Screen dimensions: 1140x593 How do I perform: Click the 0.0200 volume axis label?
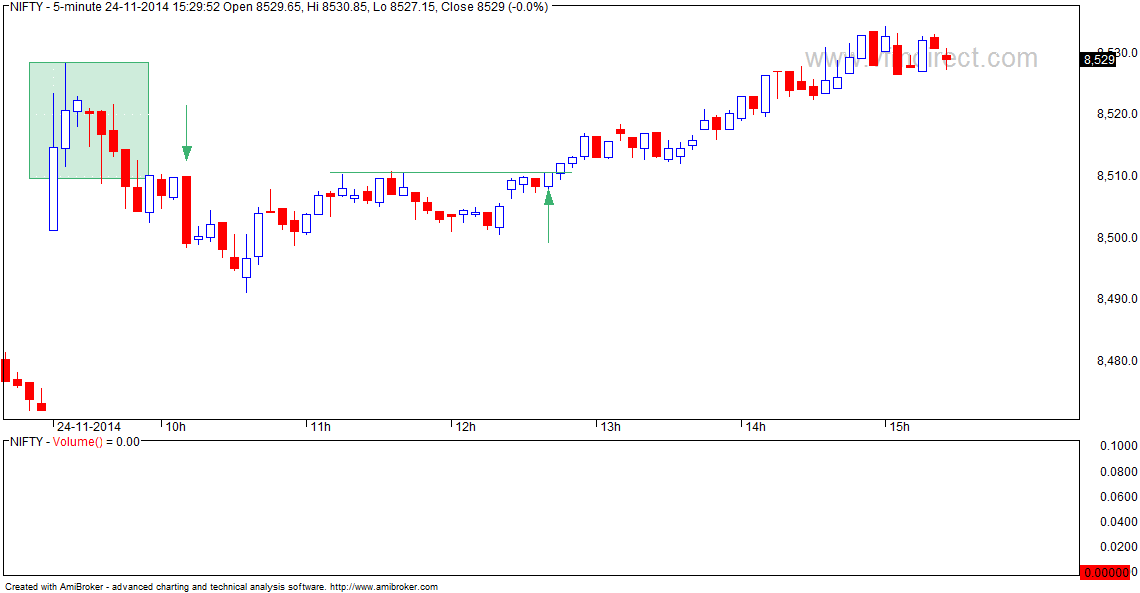(x=1120, y=547)
